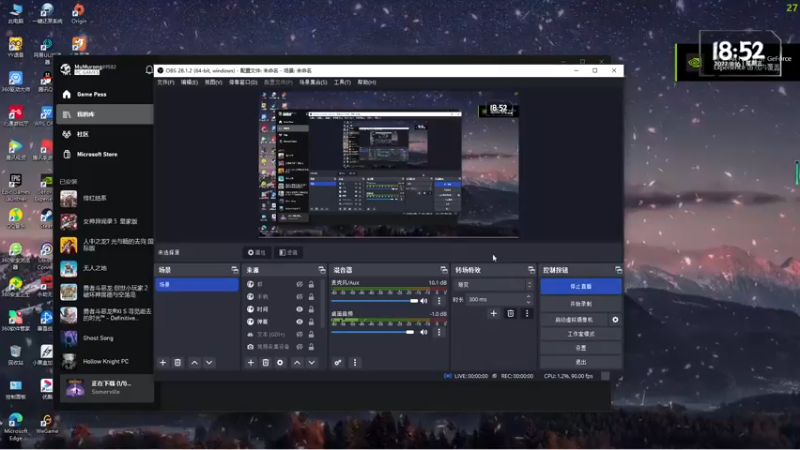This screenshot has height=450, width=800.
Task: Show the hidden 视频采集设备 source
Action: (299, 347)
